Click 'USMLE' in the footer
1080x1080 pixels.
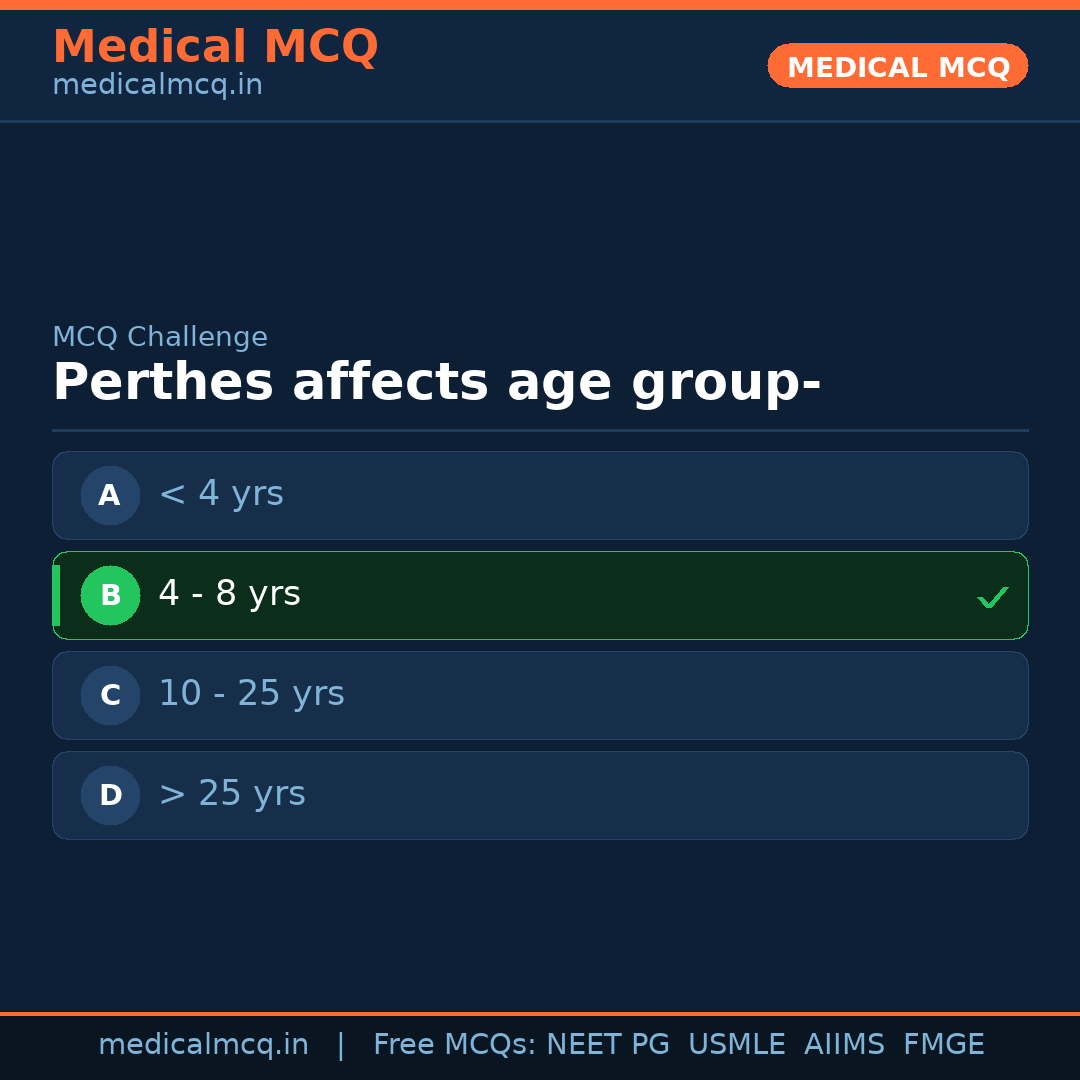coord(737,1044)
